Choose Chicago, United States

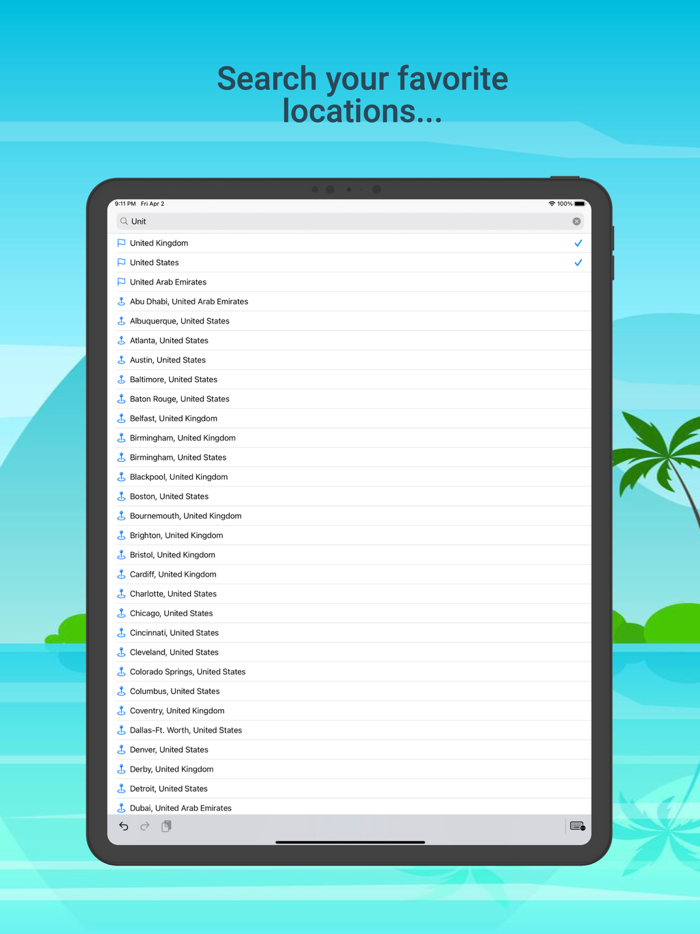tap(171, 613)
